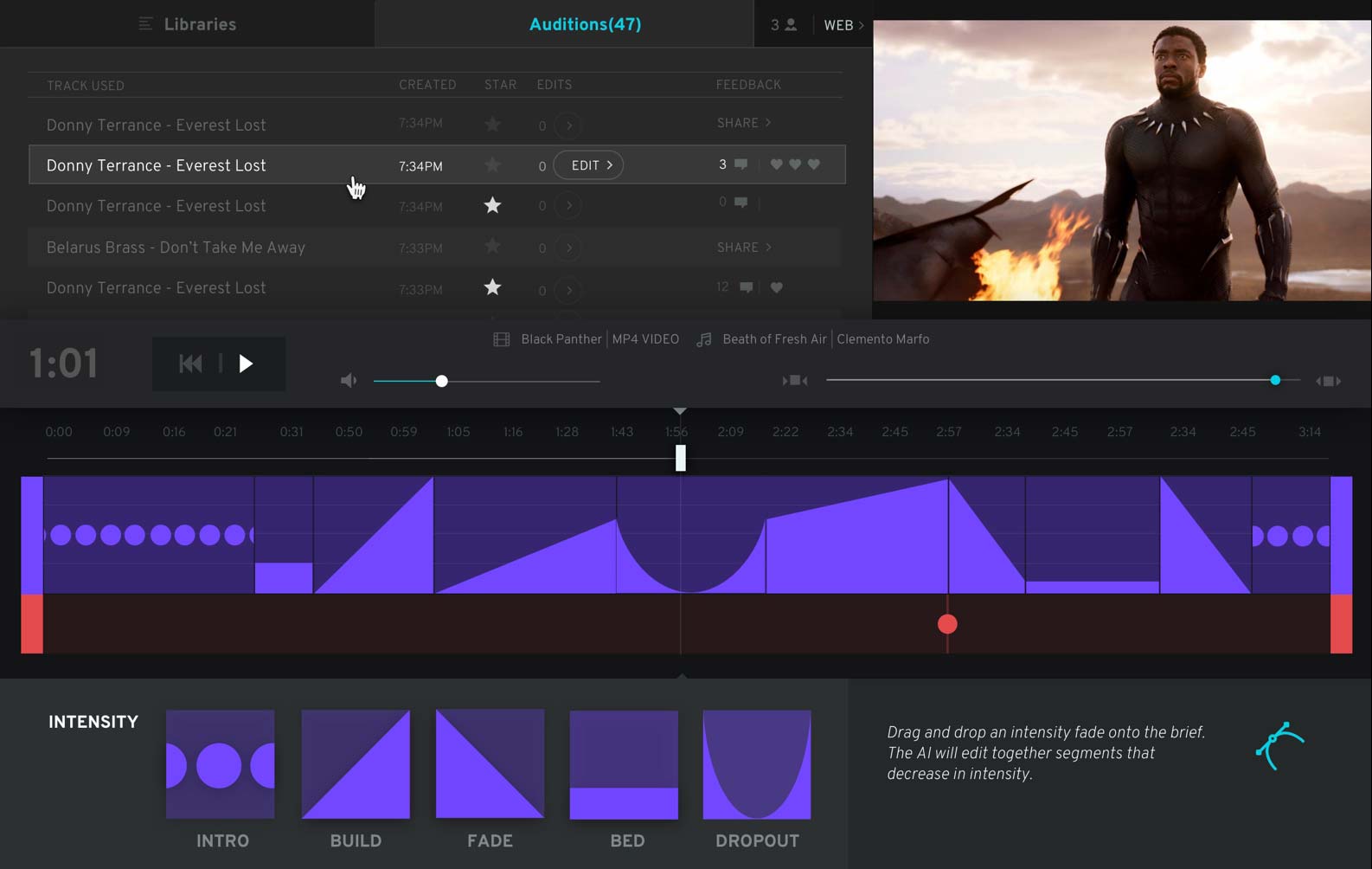Select the Auditions(47) tab
The width and height of the screenshot is (1372, 869).
[x=585, y=24]
